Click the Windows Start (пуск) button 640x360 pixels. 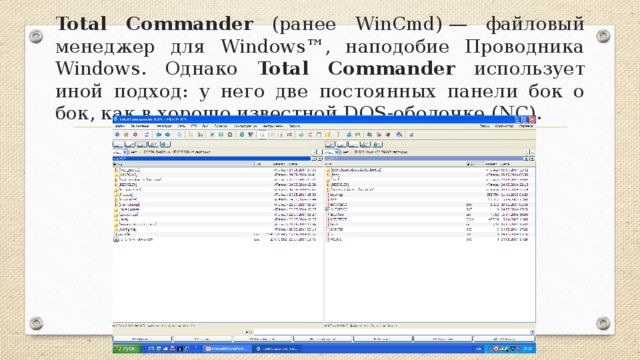coord(127,349)
